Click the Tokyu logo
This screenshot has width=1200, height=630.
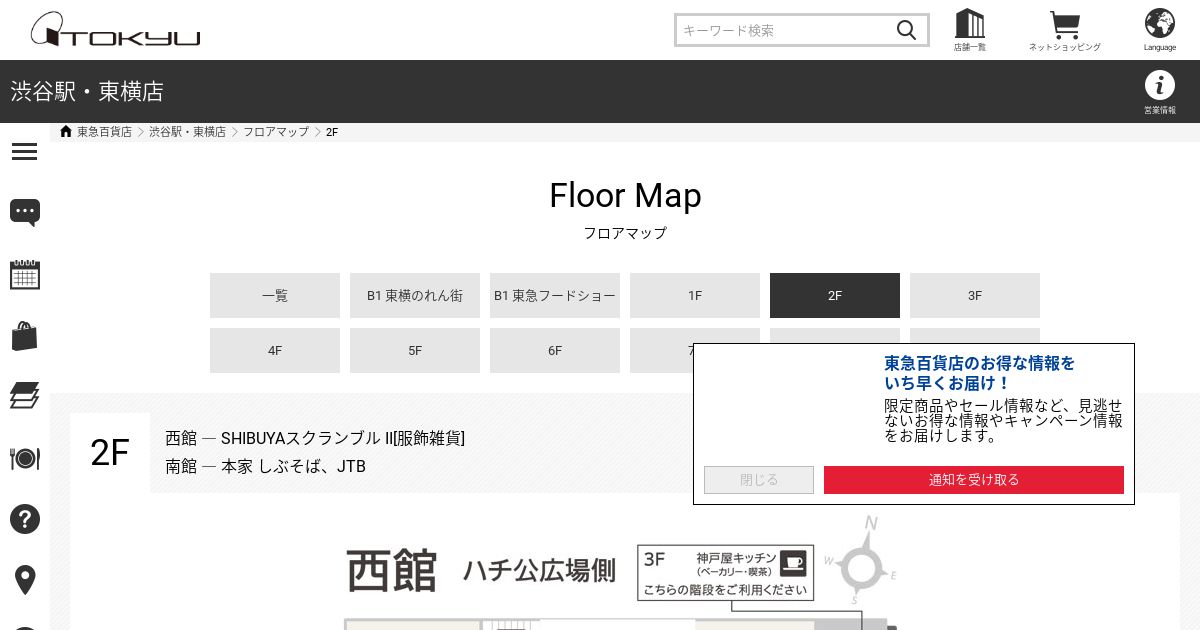(x=115, y=30)
